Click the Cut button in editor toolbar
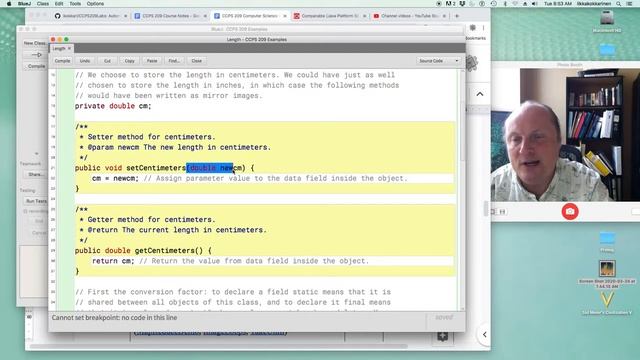 pyautogui.click(x=107, y=61)
